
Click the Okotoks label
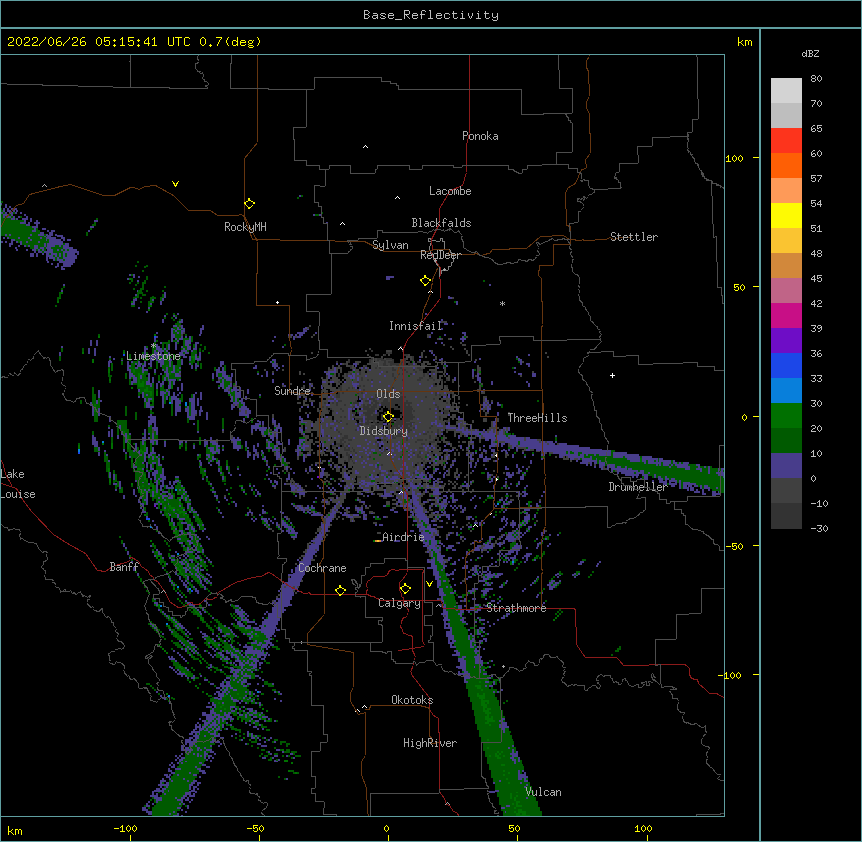point(412,700)
